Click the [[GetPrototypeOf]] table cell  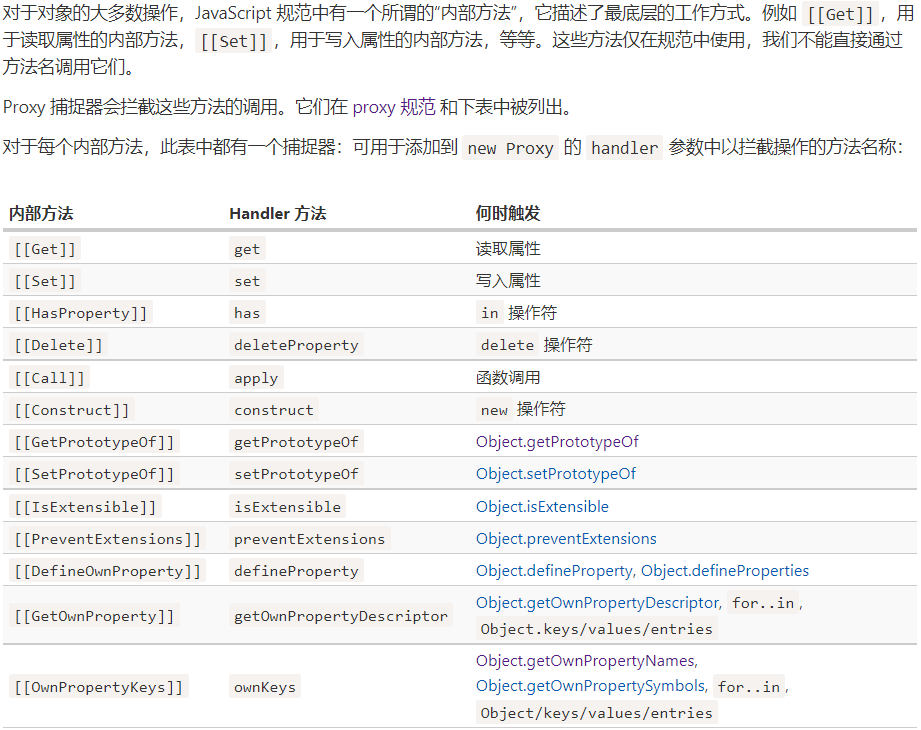coord(94,442)
